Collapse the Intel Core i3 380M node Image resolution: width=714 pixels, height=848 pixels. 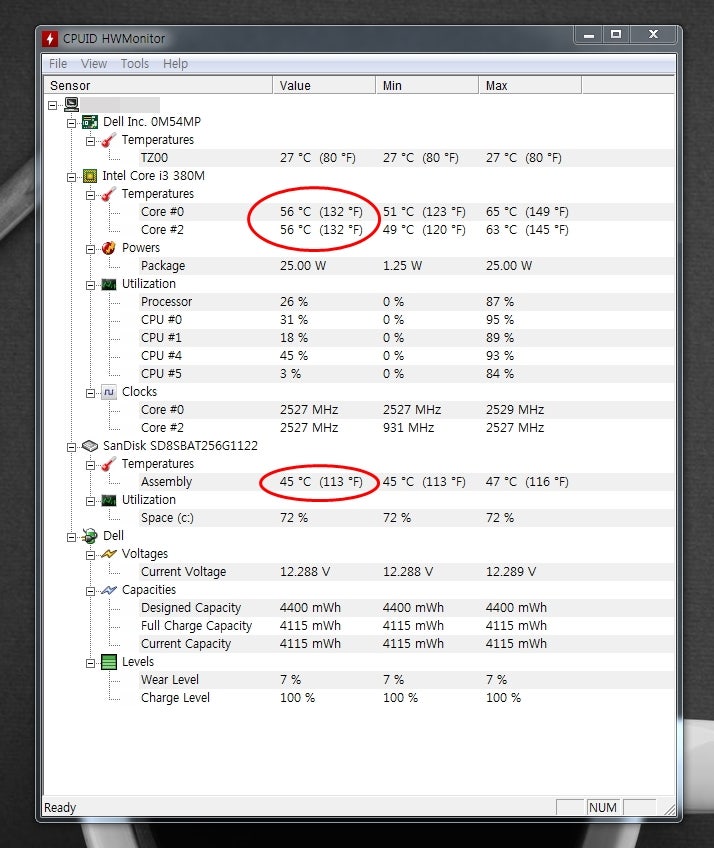click(x=71, y=177)
